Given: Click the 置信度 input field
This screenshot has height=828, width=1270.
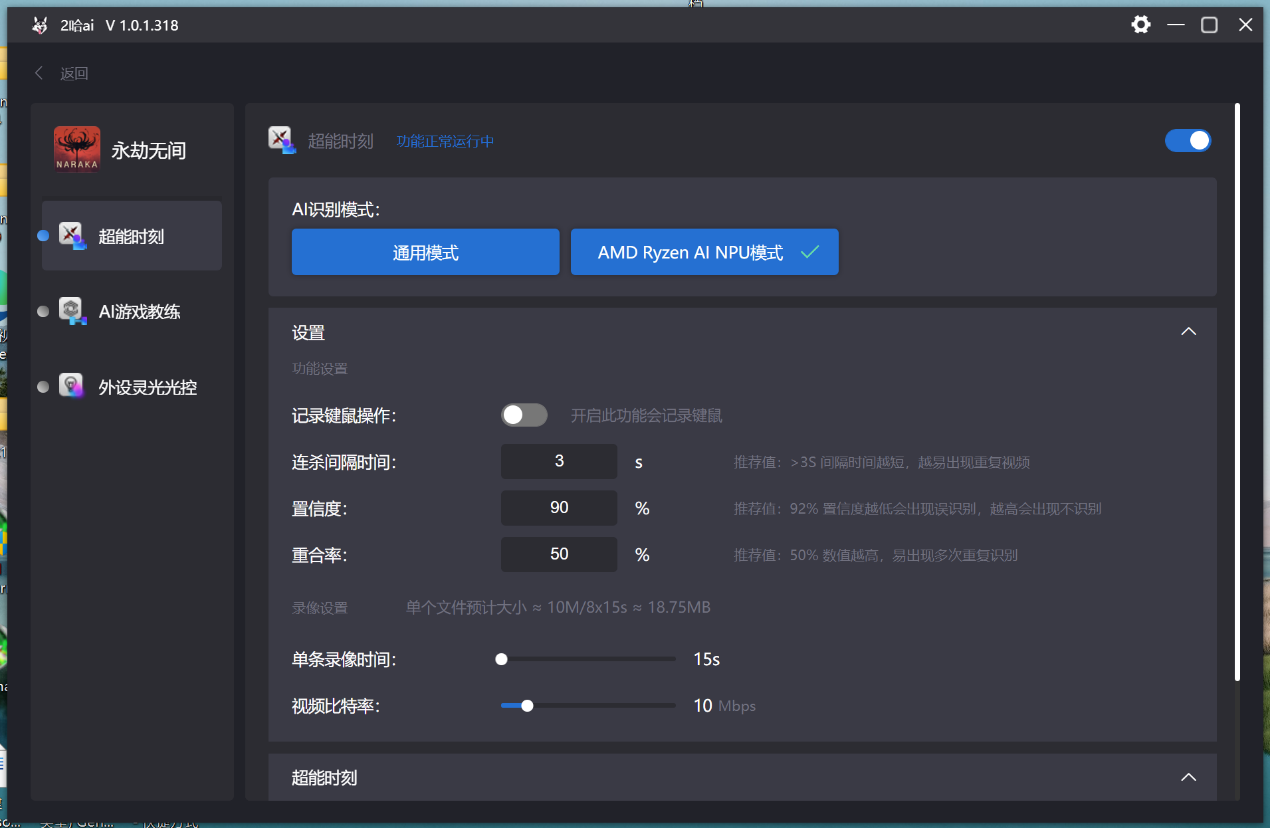Looking at the screenshot, I should (559, 508).
